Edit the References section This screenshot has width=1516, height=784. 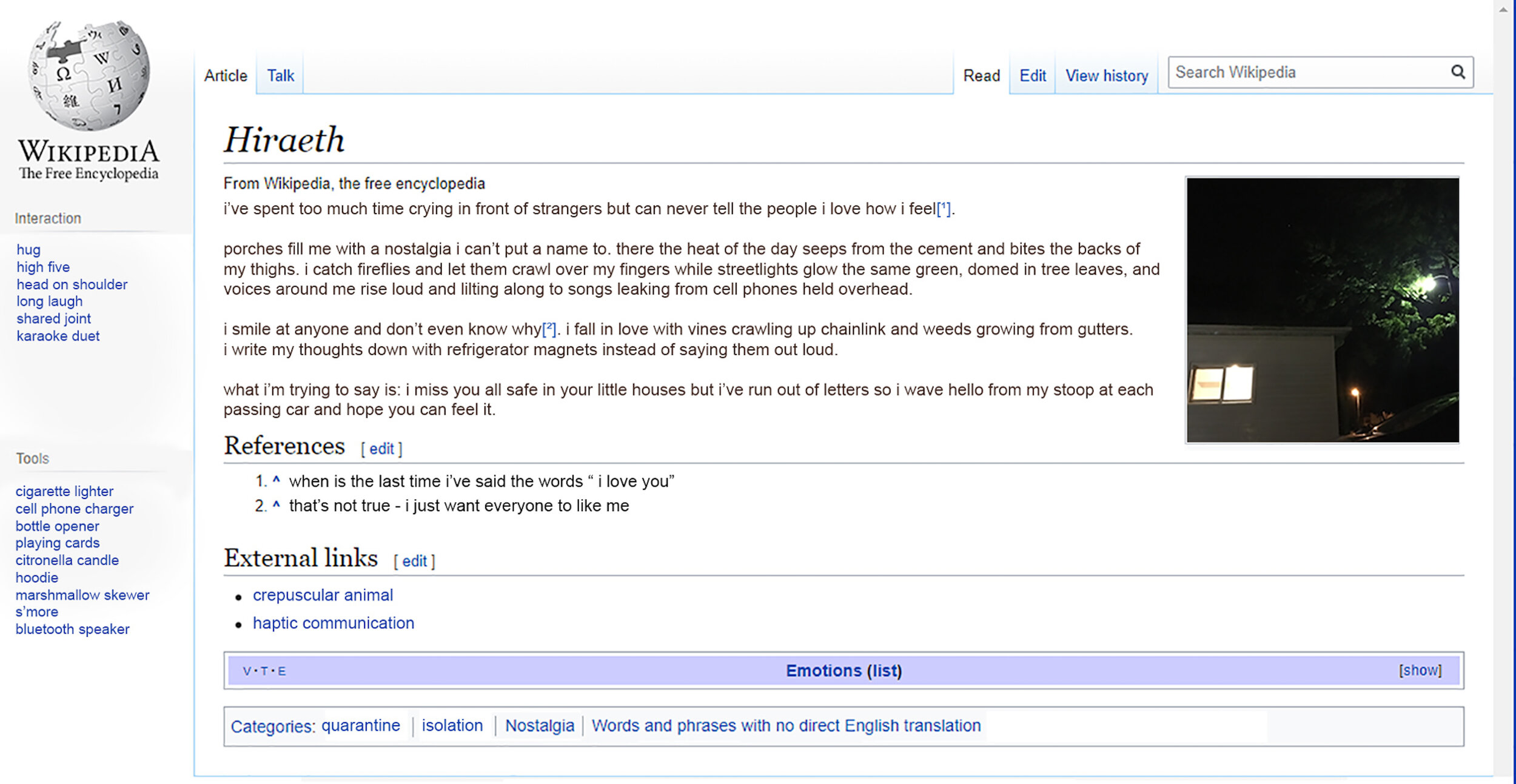(x=381, y=449)
